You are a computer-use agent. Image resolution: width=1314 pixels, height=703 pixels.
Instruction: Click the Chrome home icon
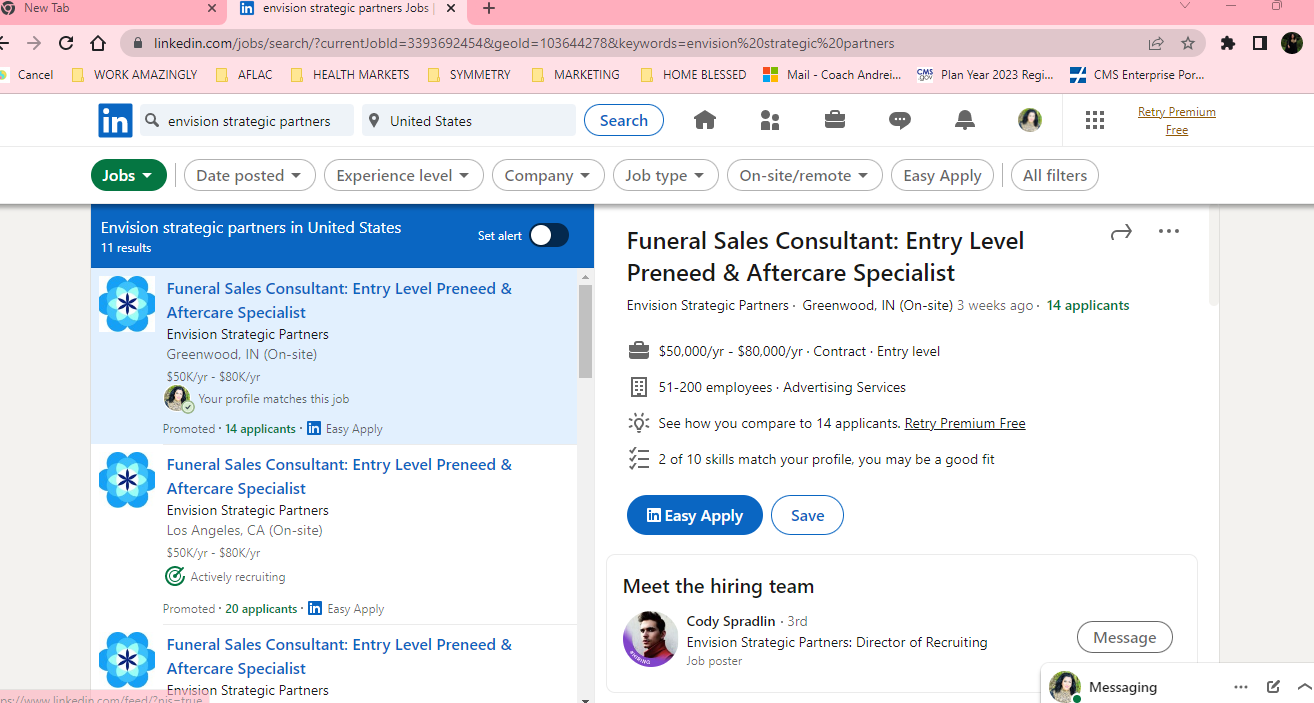coord(98,43)
